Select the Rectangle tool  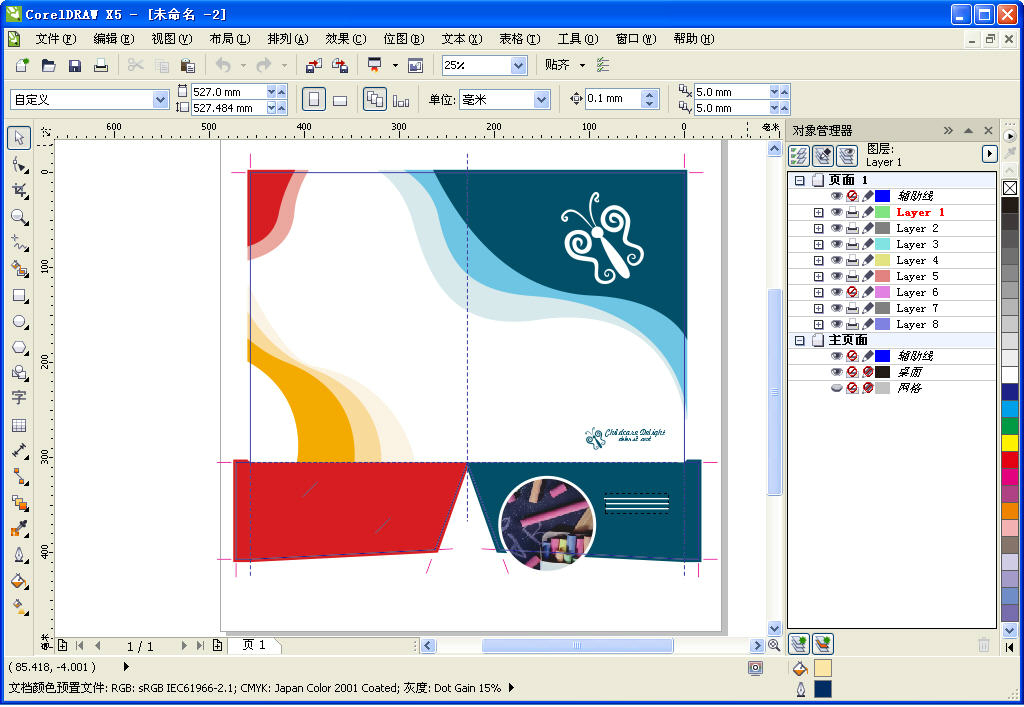coord(18,295)
